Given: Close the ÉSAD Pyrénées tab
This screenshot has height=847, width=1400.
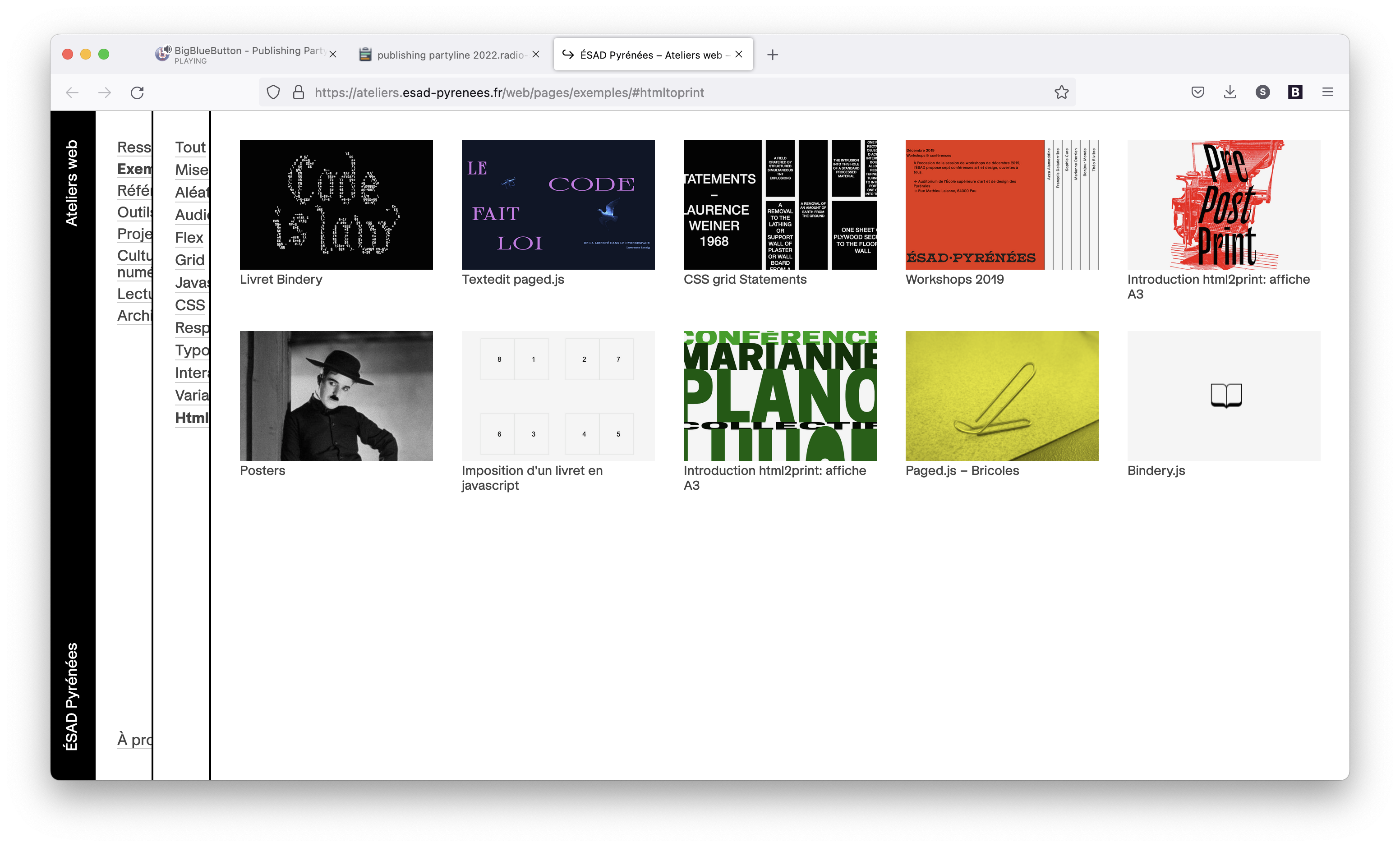Looking at the screenshot, I should (739, 55).
